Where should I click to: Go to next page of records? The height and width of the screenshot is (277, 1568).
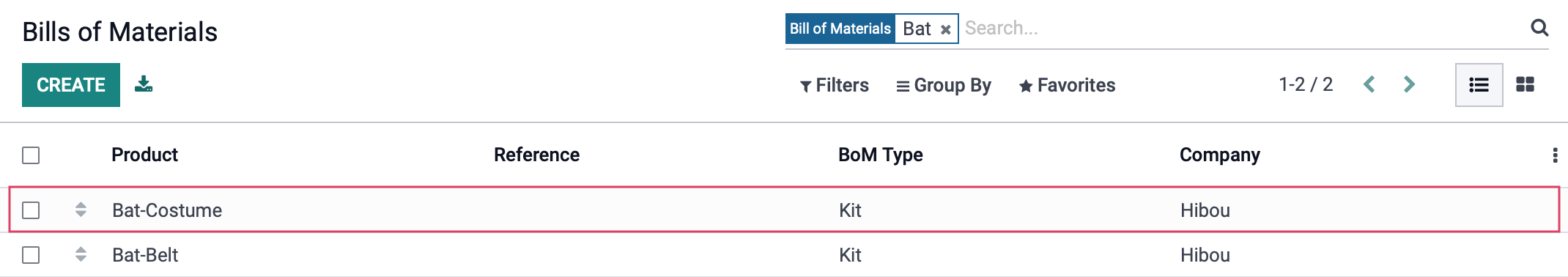coord(1409,84)
